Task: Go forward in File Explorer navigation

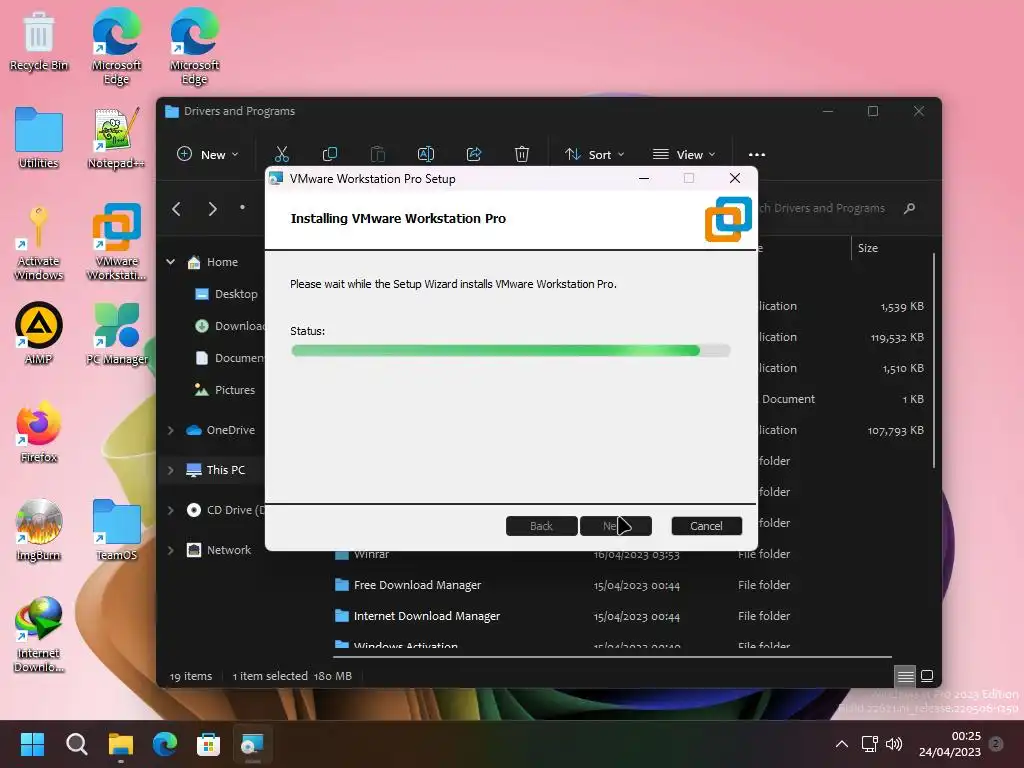Action: 212,209
